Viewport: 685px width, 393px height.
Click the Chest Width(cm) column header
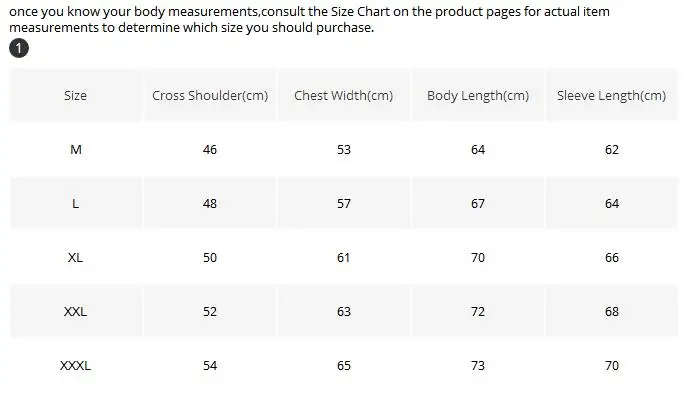click(344, 95)
